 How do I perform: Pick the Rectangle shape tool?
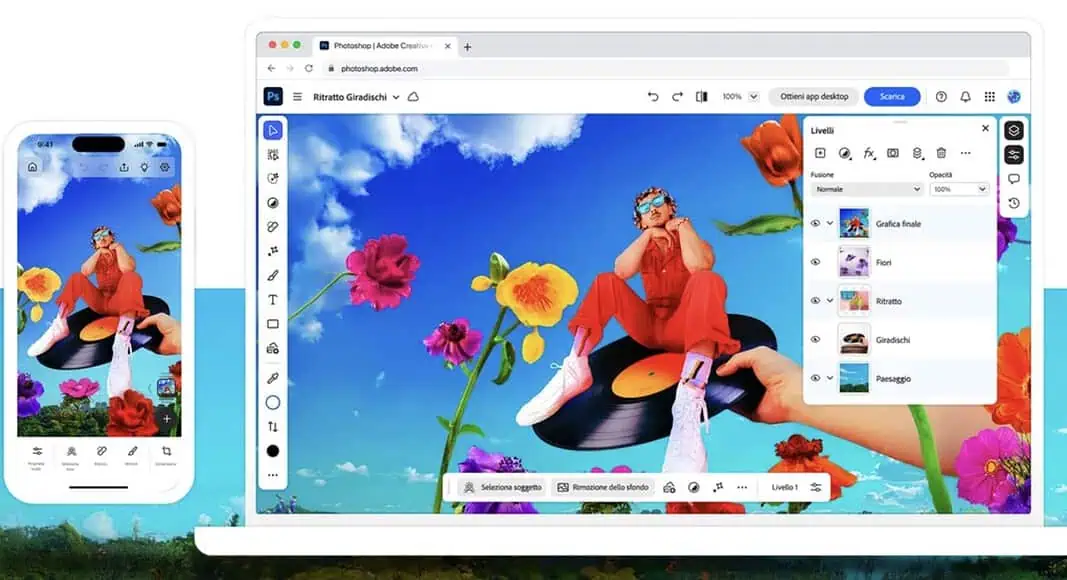pos(272,324)
